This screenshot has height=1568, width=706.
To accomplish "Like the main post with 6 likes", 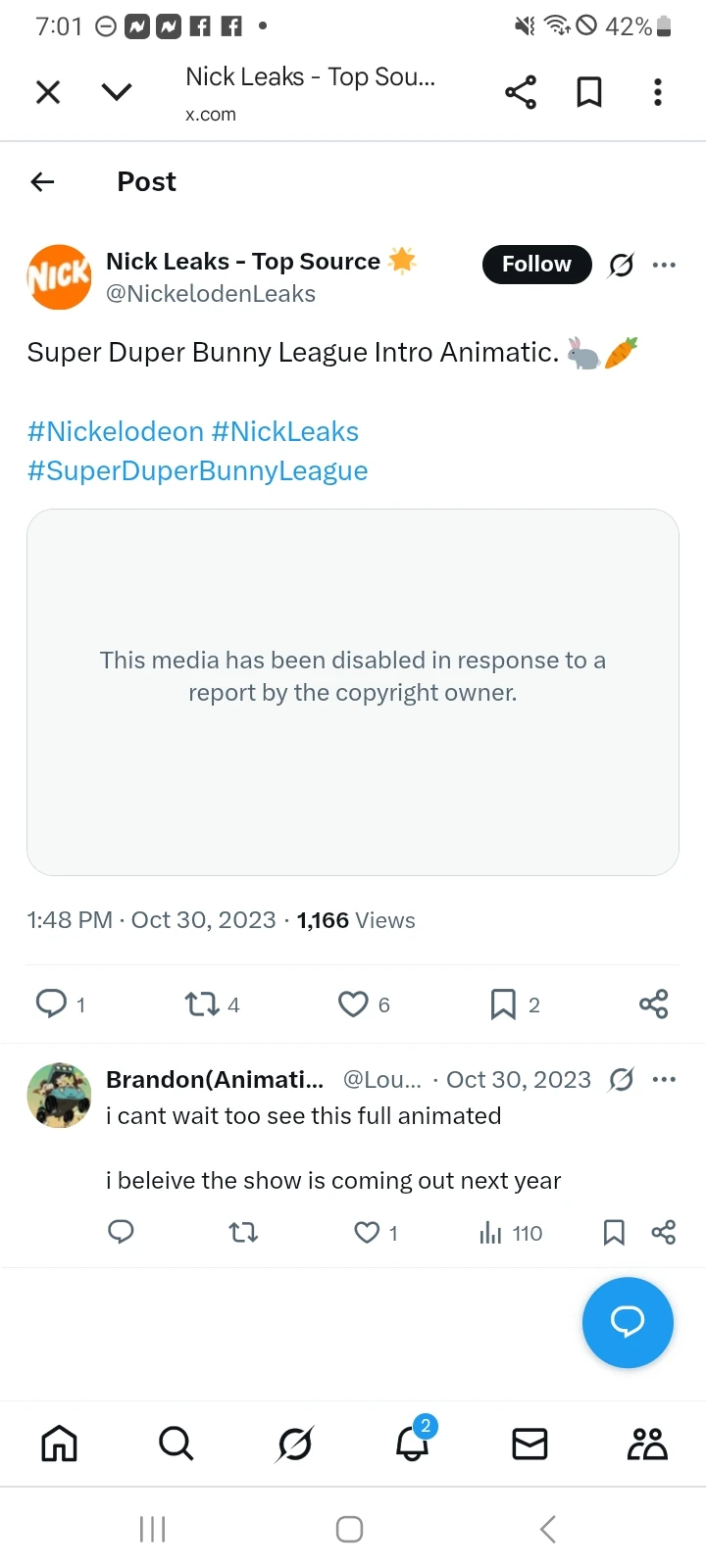I will (x=353, y=1004).
